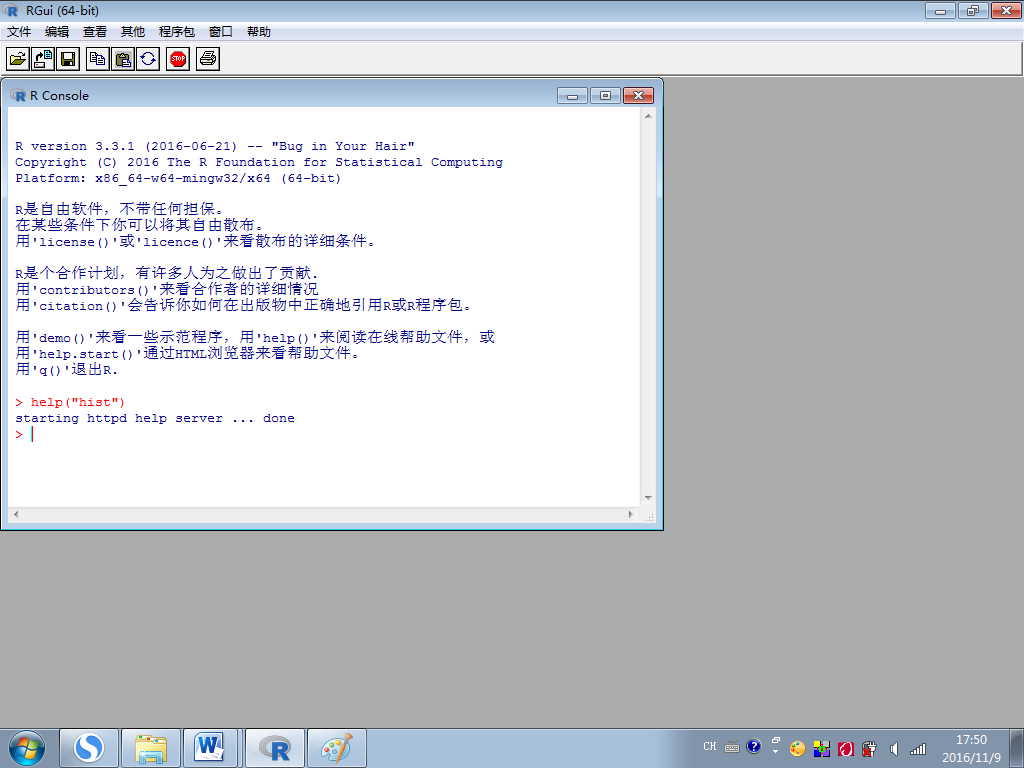Image resolution: width=1024 pixels, height=768 pixels.
Task: Restore down the RGui main window
Action: tap(973, 10)
